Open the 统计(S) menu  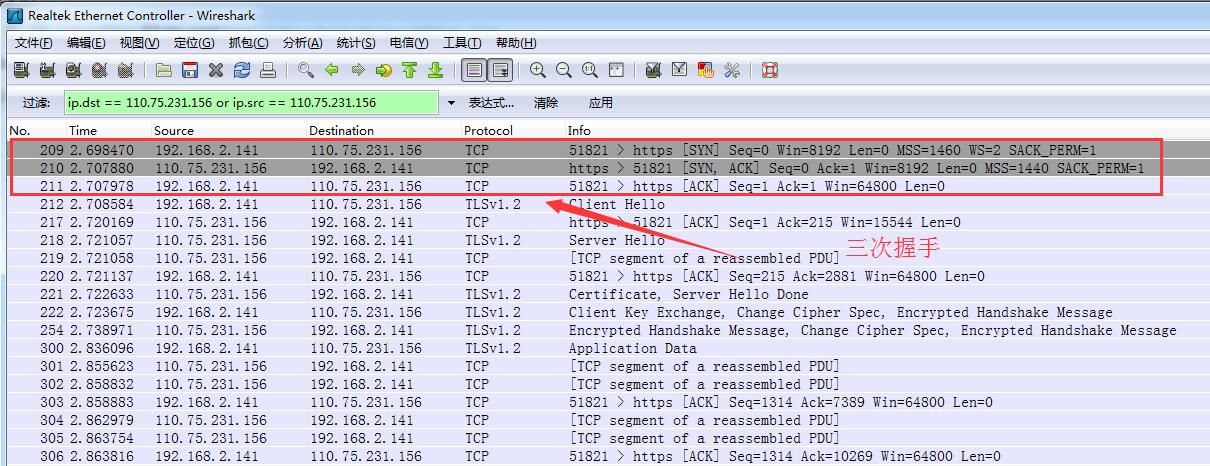click(356, 43)
